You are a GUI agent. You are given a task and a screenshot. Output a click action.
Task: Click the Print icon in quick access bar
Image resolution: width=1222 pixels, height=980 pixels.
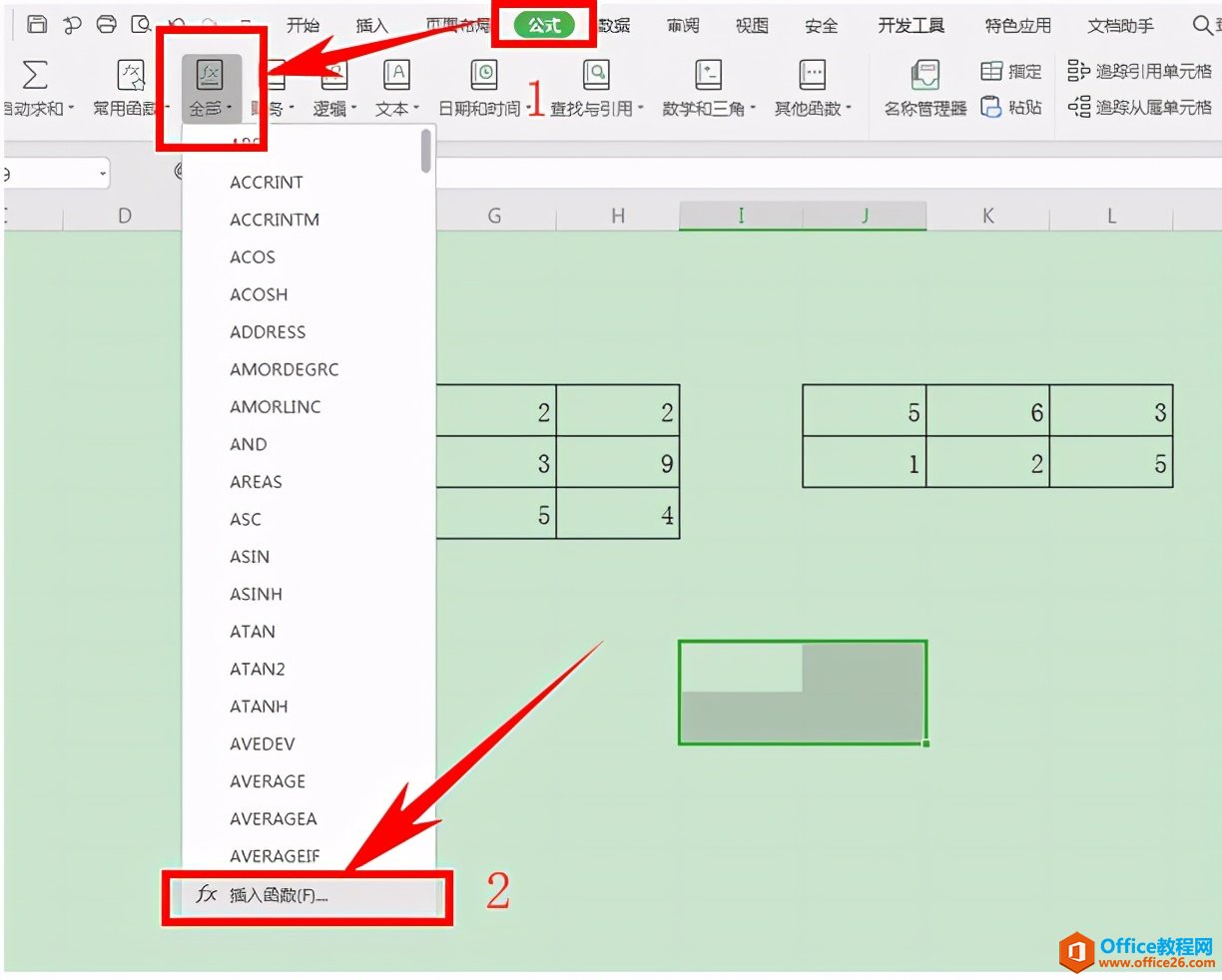106,25
